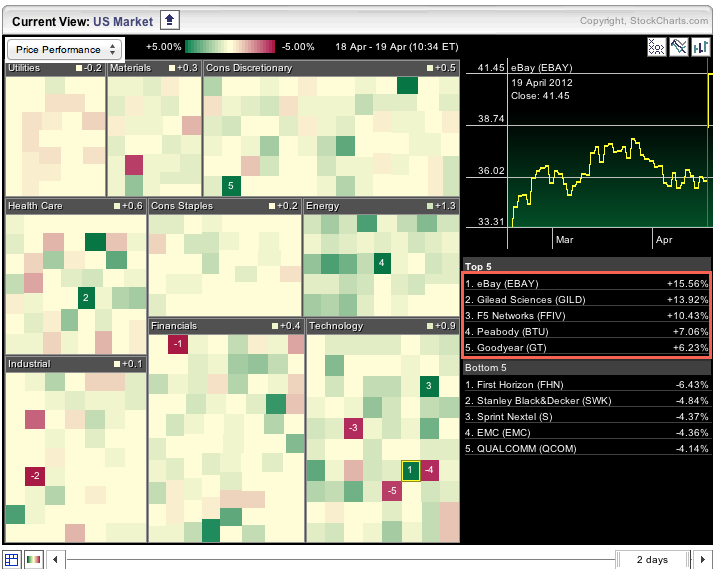Click the green-to-red performance color scale
This screenshot has height=569, width=716.
(230, 47)
